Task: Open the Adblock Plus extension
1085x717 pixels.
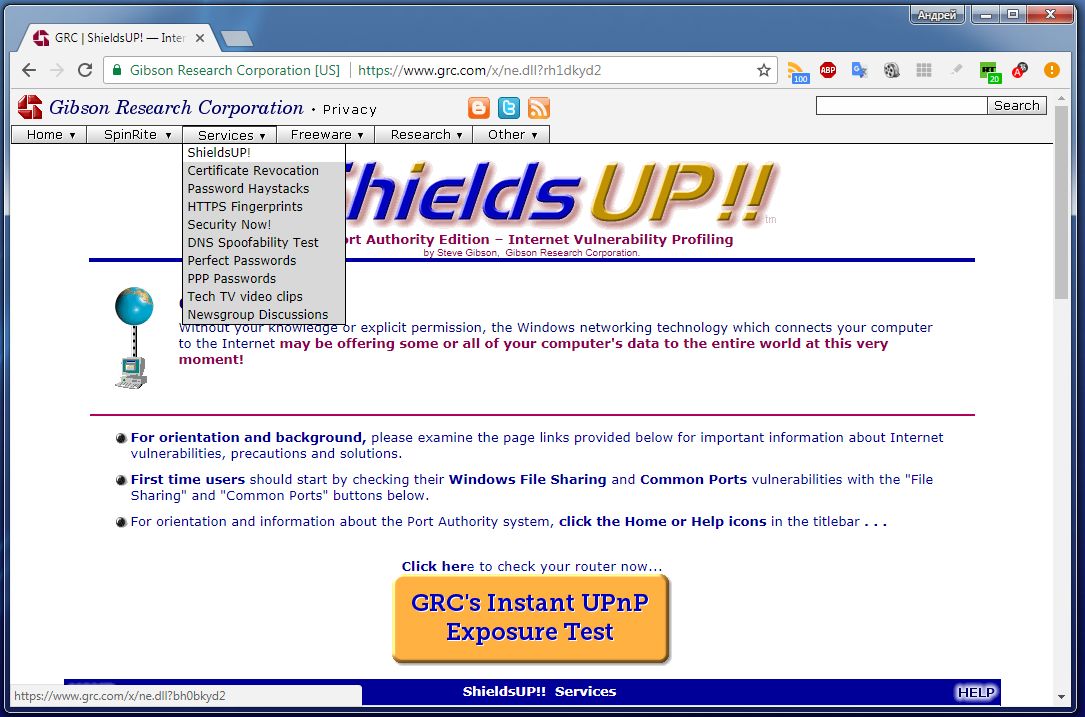Action: (x=828, y=69)
